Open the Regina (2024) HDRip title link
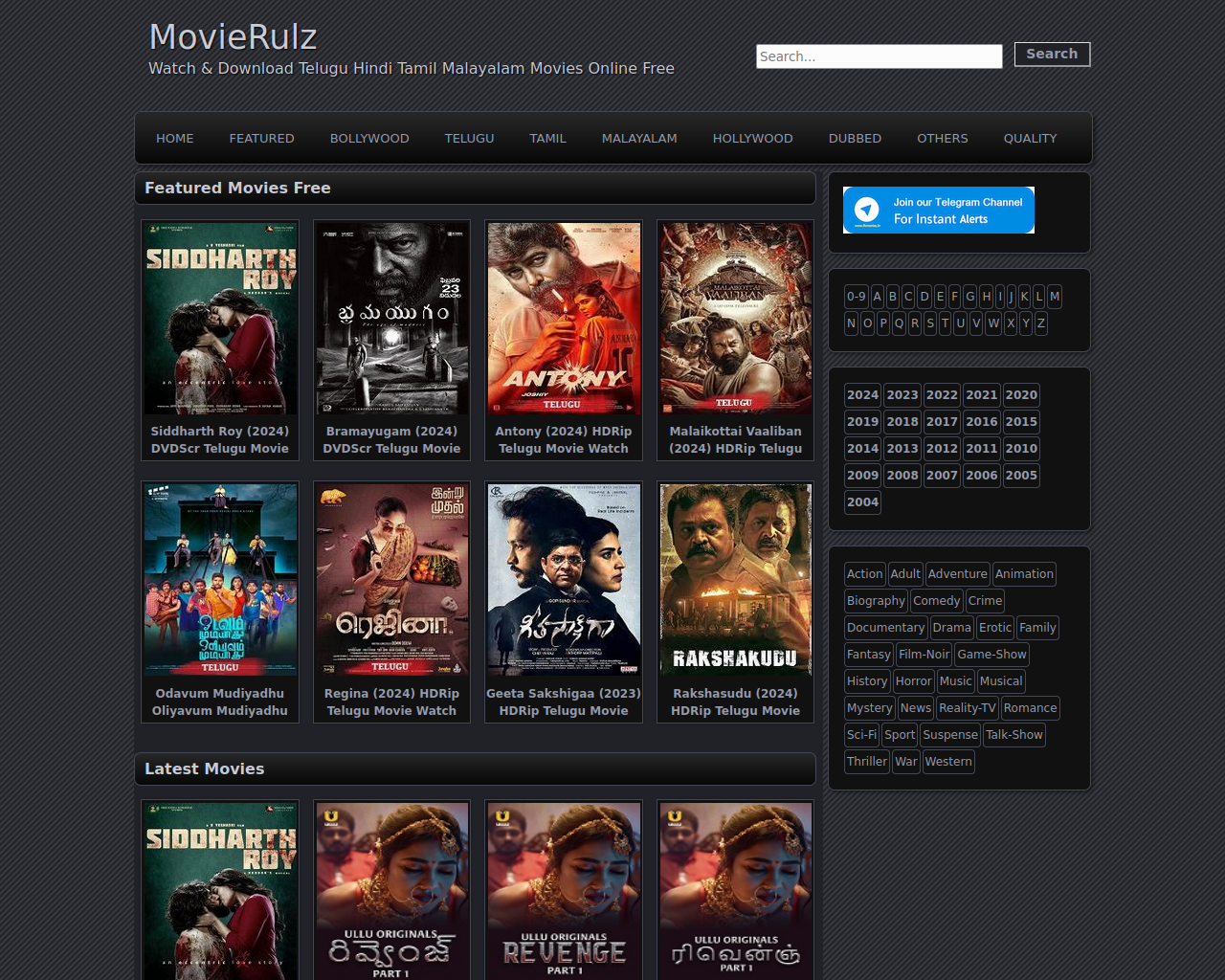Screen dimensions: 1225x980 point(391,702)
